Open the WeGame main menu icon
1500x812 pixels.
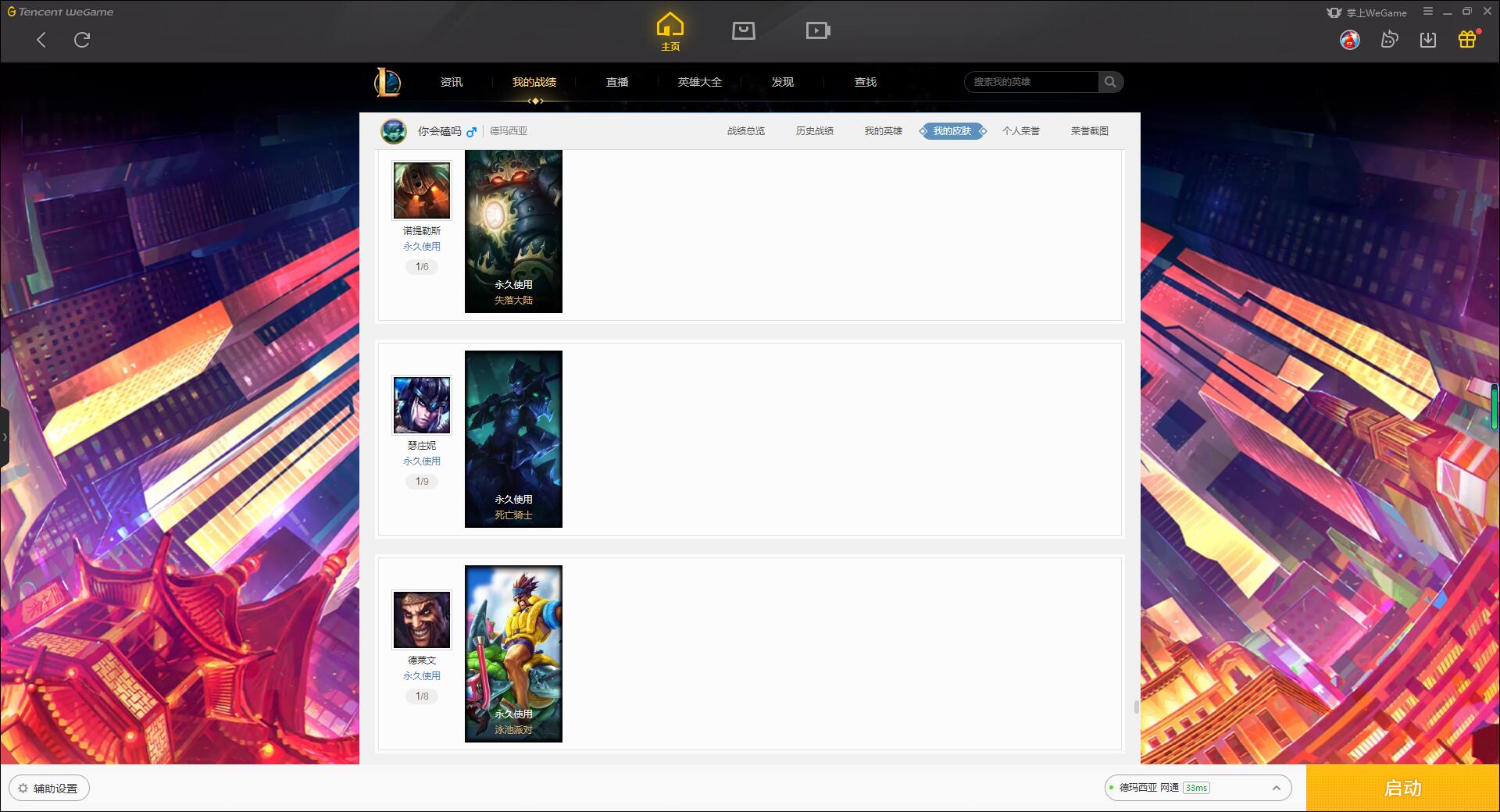[x=1428, y=12]
